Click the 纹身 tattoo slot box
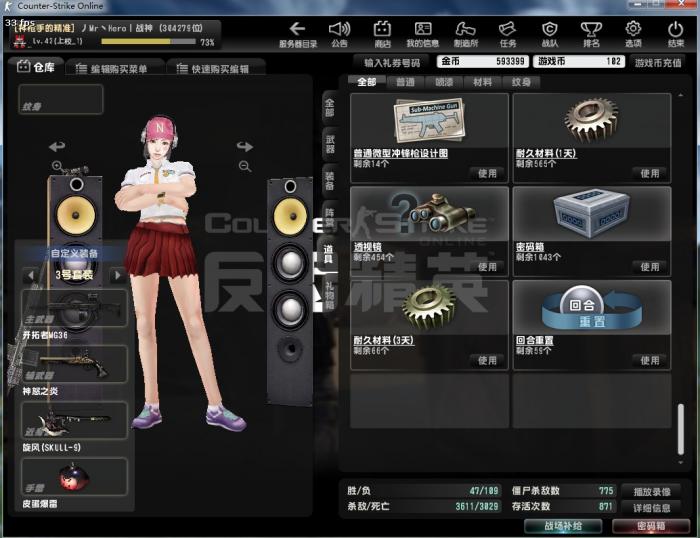This screenshot has width=700, height=538. pos(61,99)
